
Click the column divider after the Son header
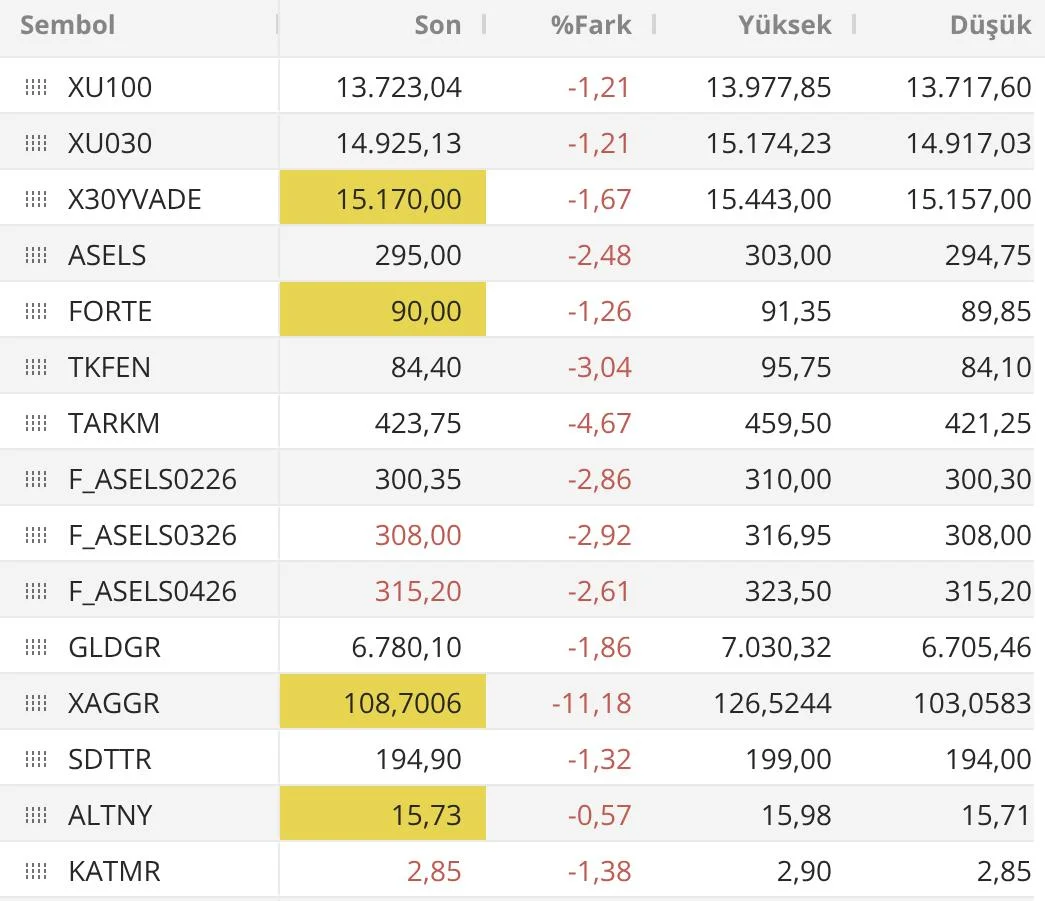click(x=484, y=25)
